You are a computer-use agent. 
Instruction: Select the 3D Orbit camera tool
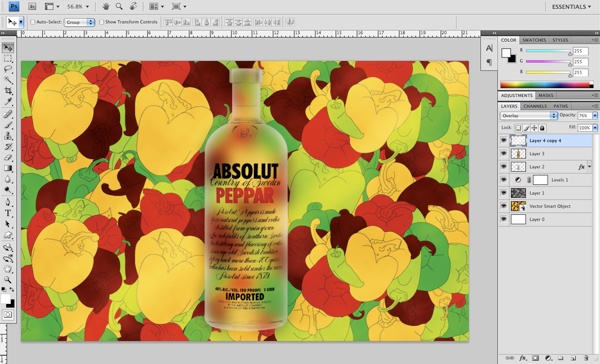[x=8, y=258]
